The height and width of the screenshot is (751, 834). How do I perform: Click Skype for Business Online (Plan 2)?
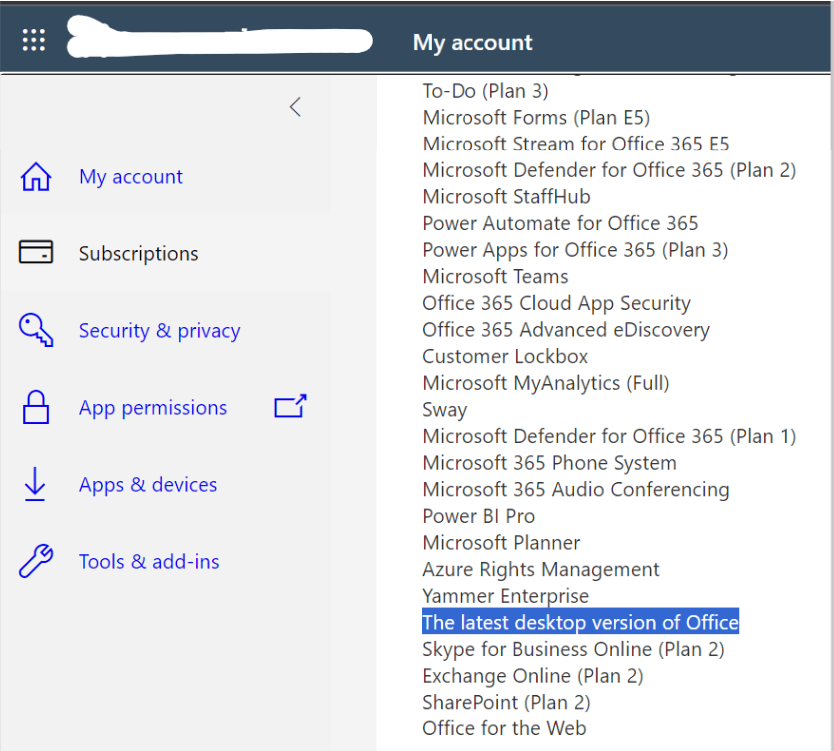573,649
